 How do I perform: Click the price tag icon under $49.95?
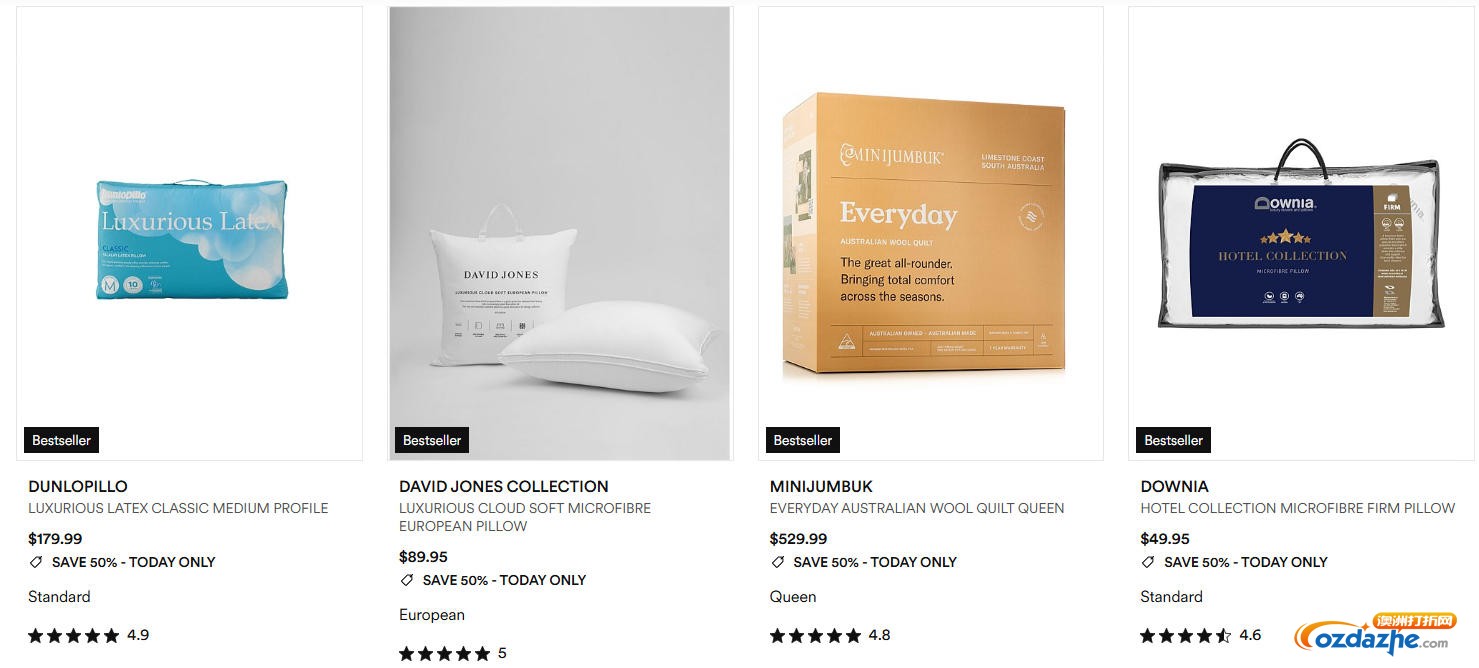coord(1149,562)
